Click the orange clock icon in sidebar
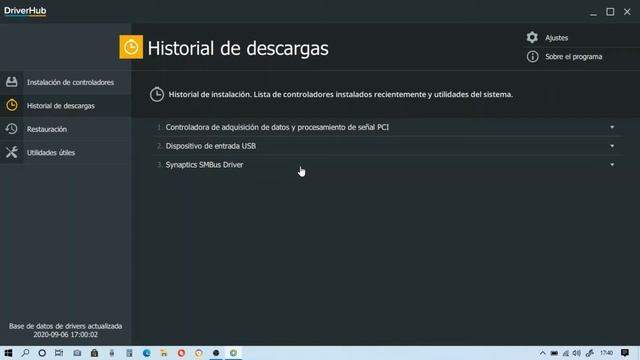Viewport: 640px width, 360px height. point(12,105)
